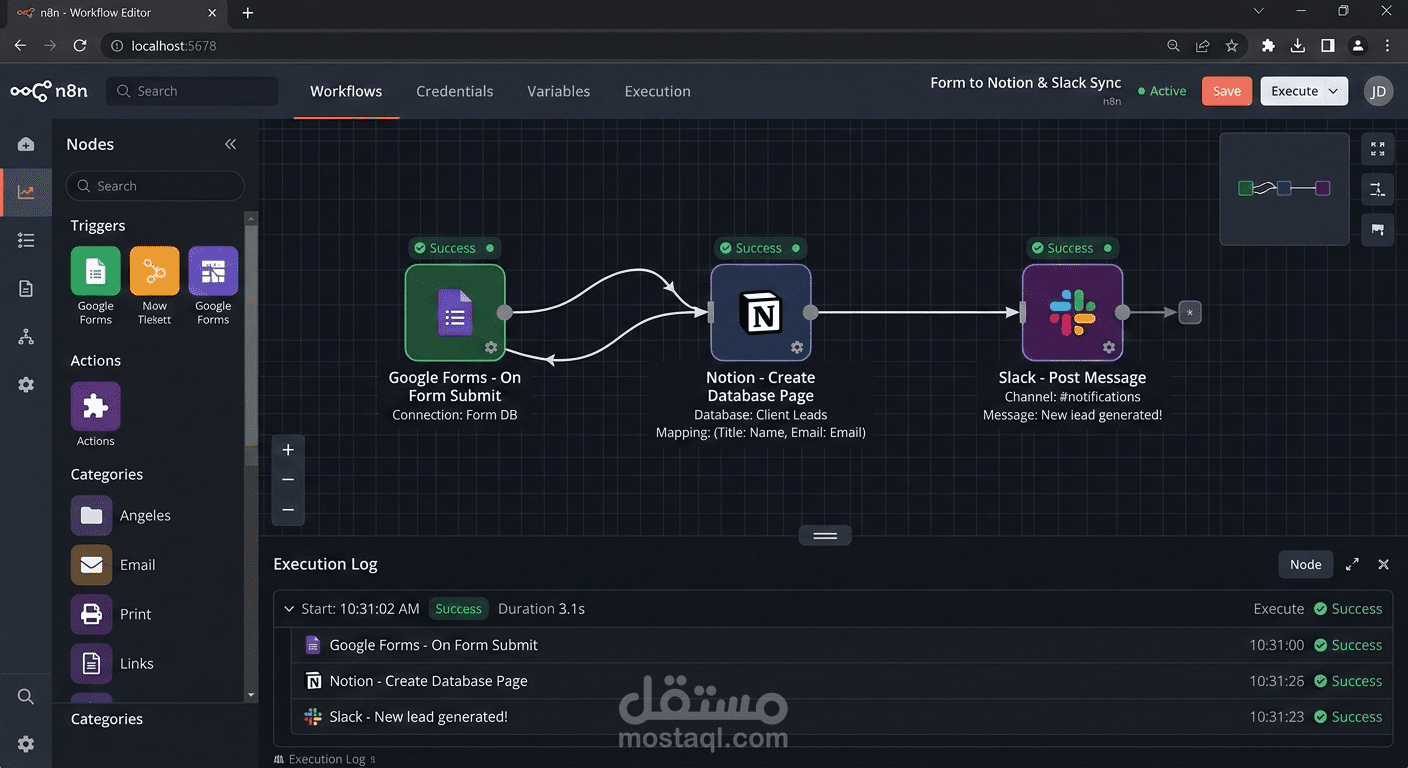1408x768 pixels.
Task: Open a new browser tab
Action: (248, 13)
